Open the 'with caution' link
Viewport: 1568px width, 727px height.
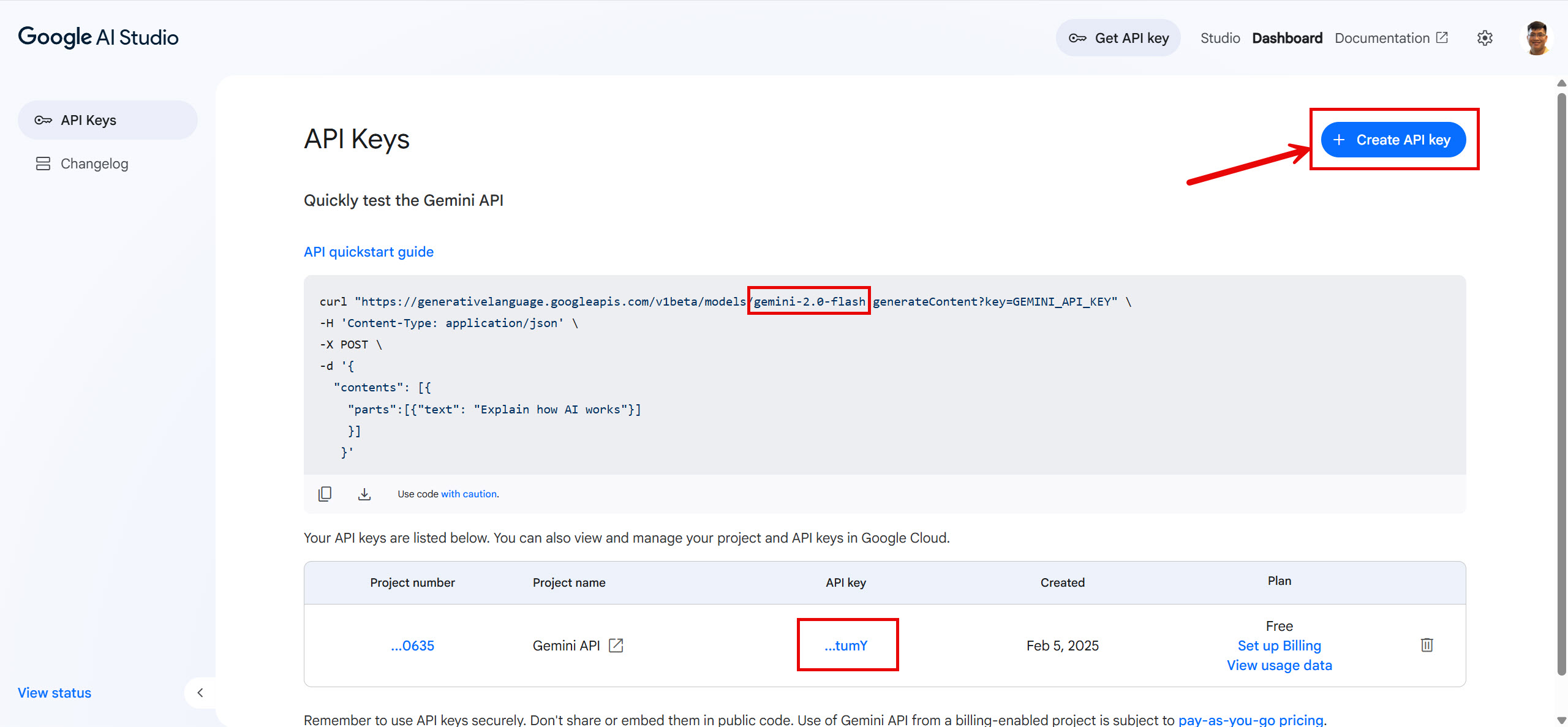click(x=469, y=494)
